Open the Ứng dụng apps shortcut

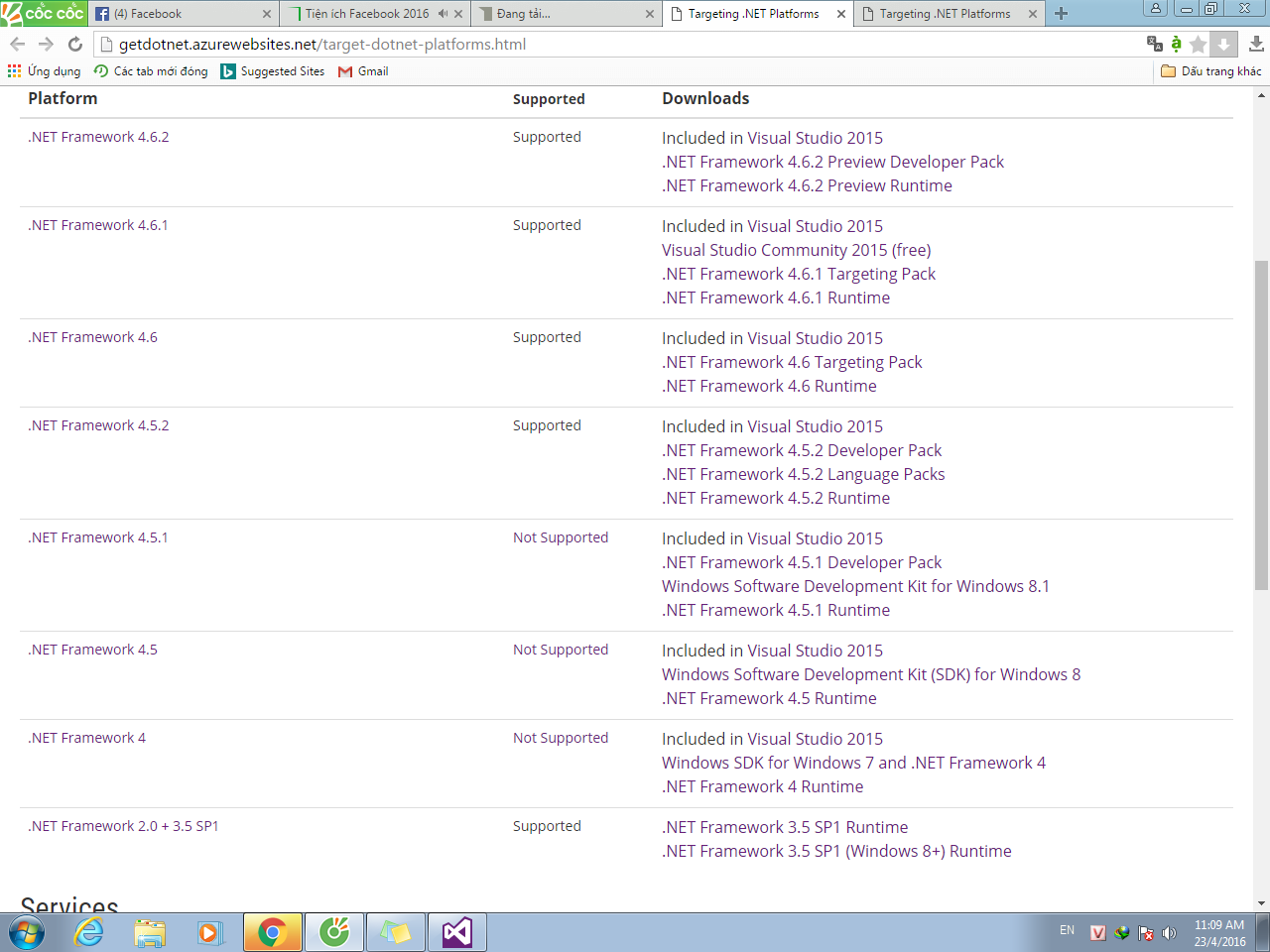[44, 71]
